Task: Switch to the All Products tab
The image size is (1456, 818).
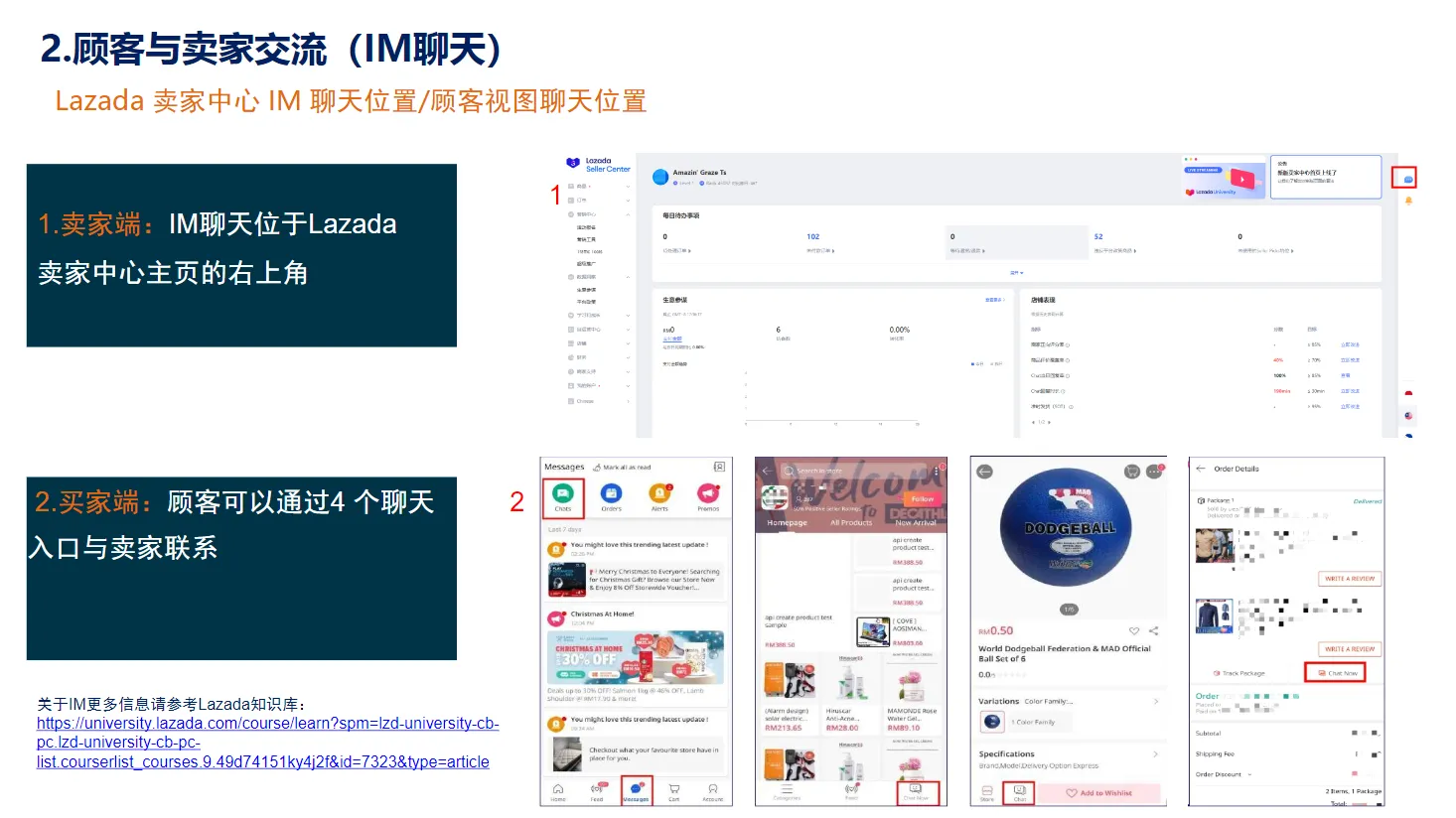Action: click(851, 522)
